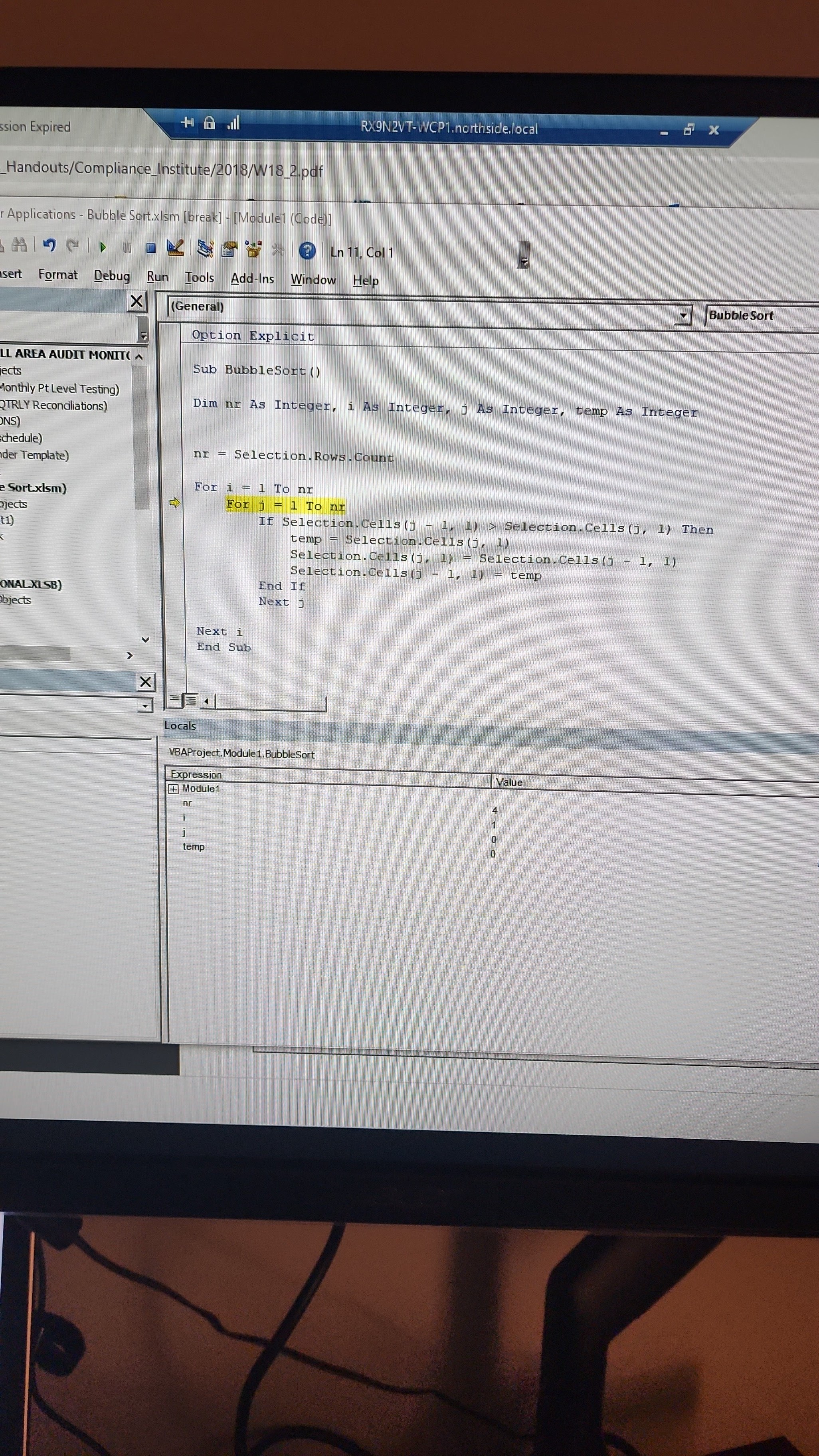This screenshot has width=819, height=1456.
Task: Open the (General) object dropdown arrow
Action: tap(683, 315)
